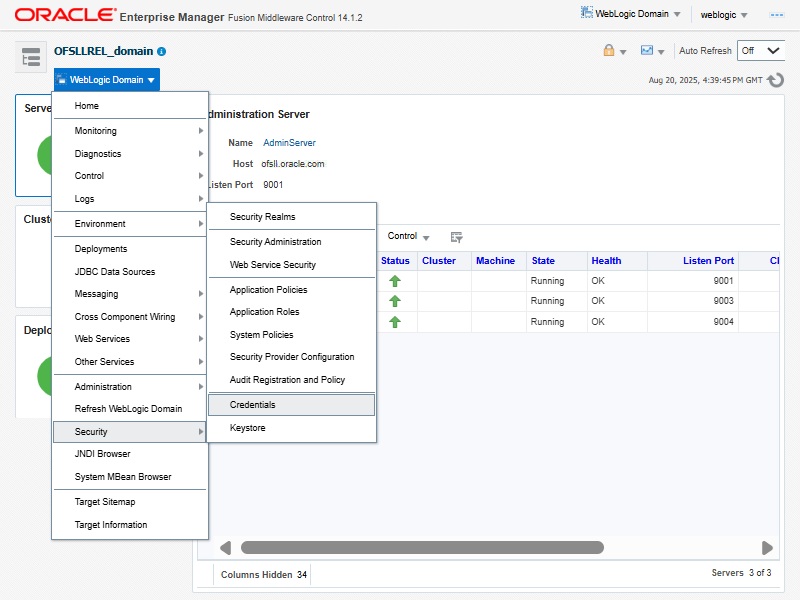Click the padlock change center icon
This screenshot has height=600, width=800.
608,51
